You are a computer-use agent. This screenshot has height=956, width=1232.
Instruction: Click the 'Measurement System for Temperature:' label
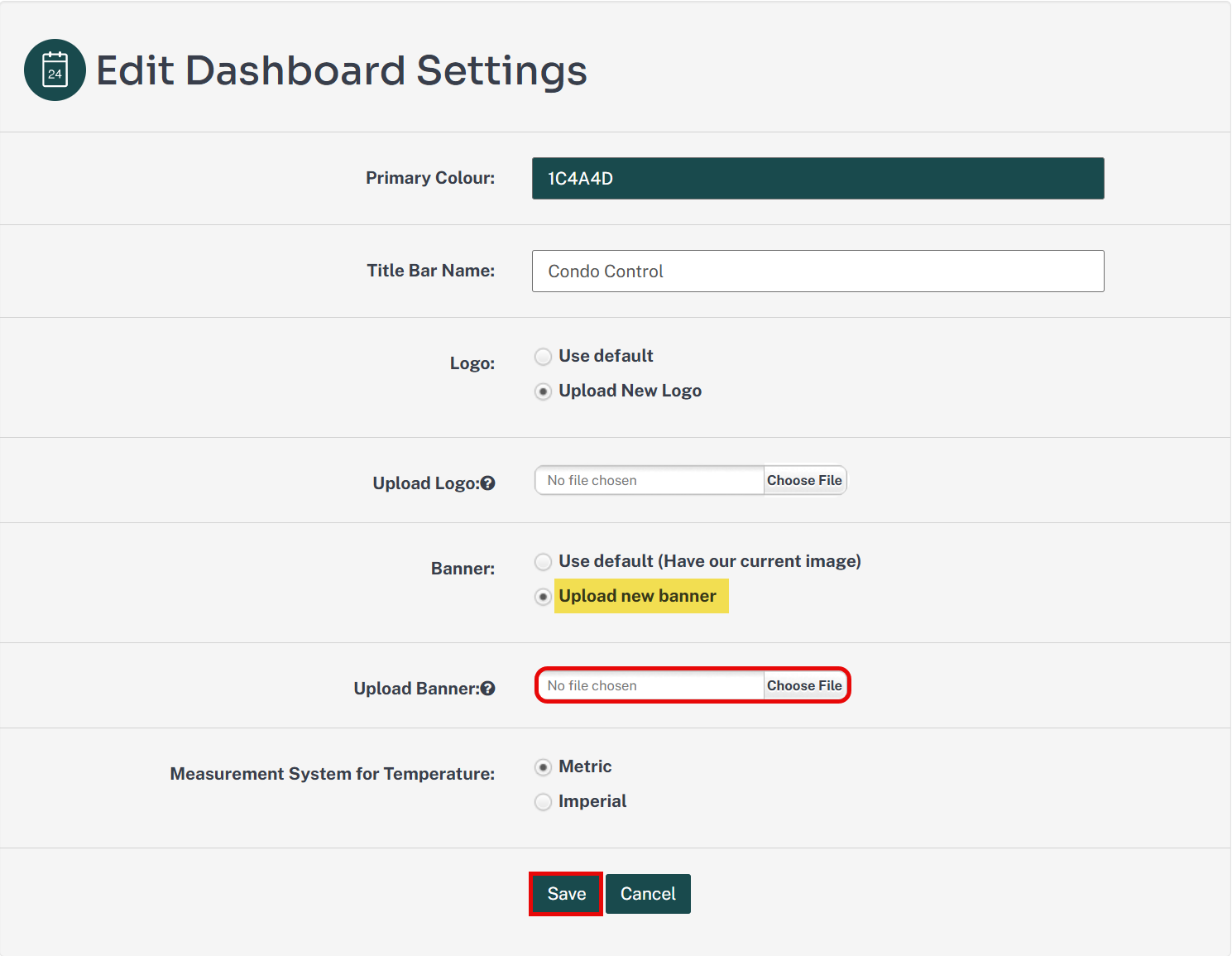pyautogui.click(x=333, y=774)
